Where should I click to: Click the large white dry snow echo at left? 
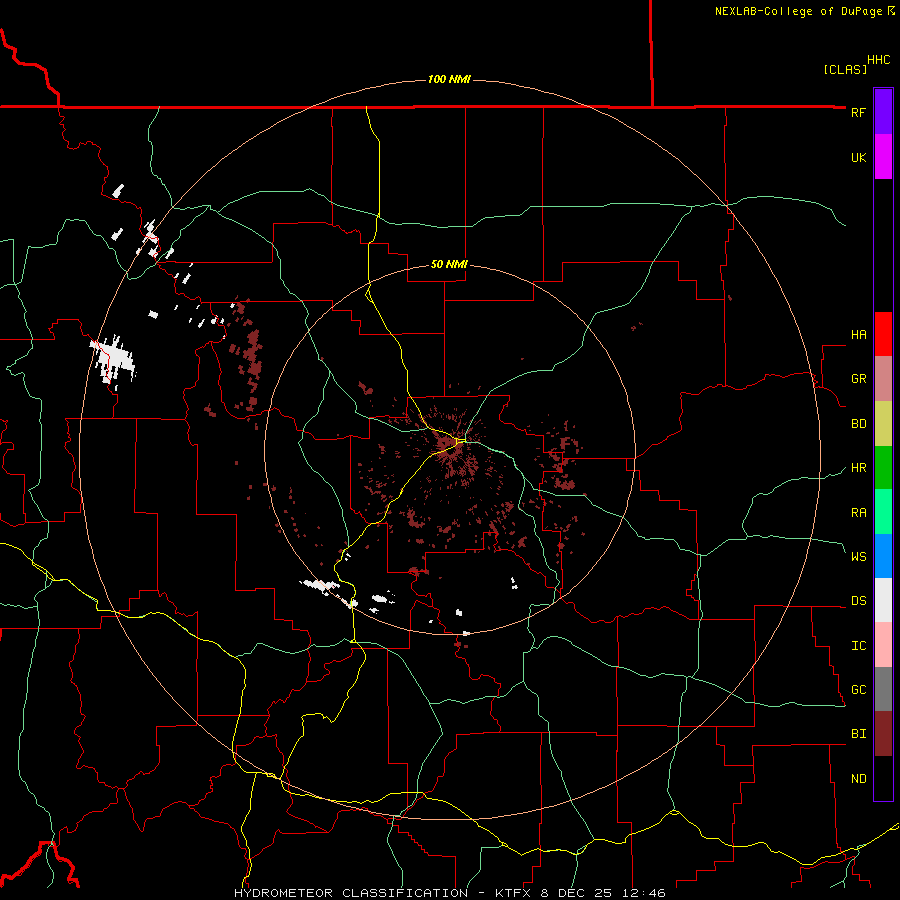tap(113, 359)
